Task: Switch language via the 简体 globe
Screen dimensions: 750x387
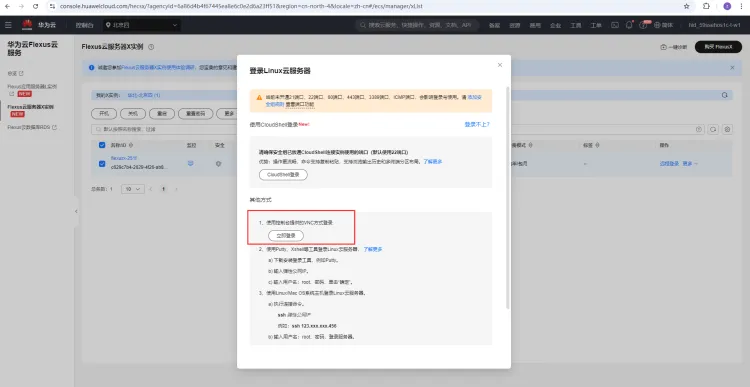Action: 663,25
